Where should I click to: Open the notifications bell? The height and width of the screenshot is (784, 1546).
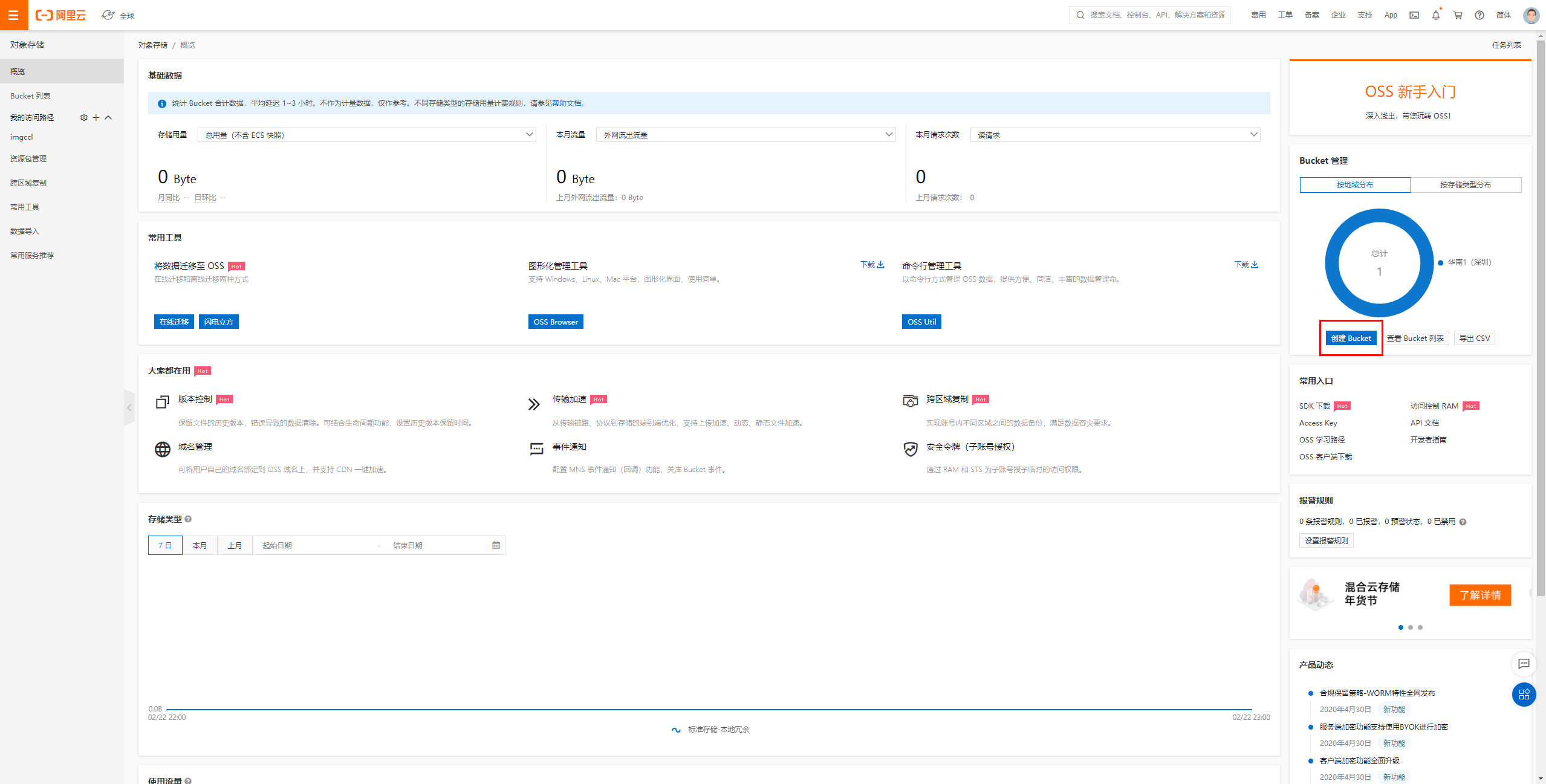pos(1436,15)
